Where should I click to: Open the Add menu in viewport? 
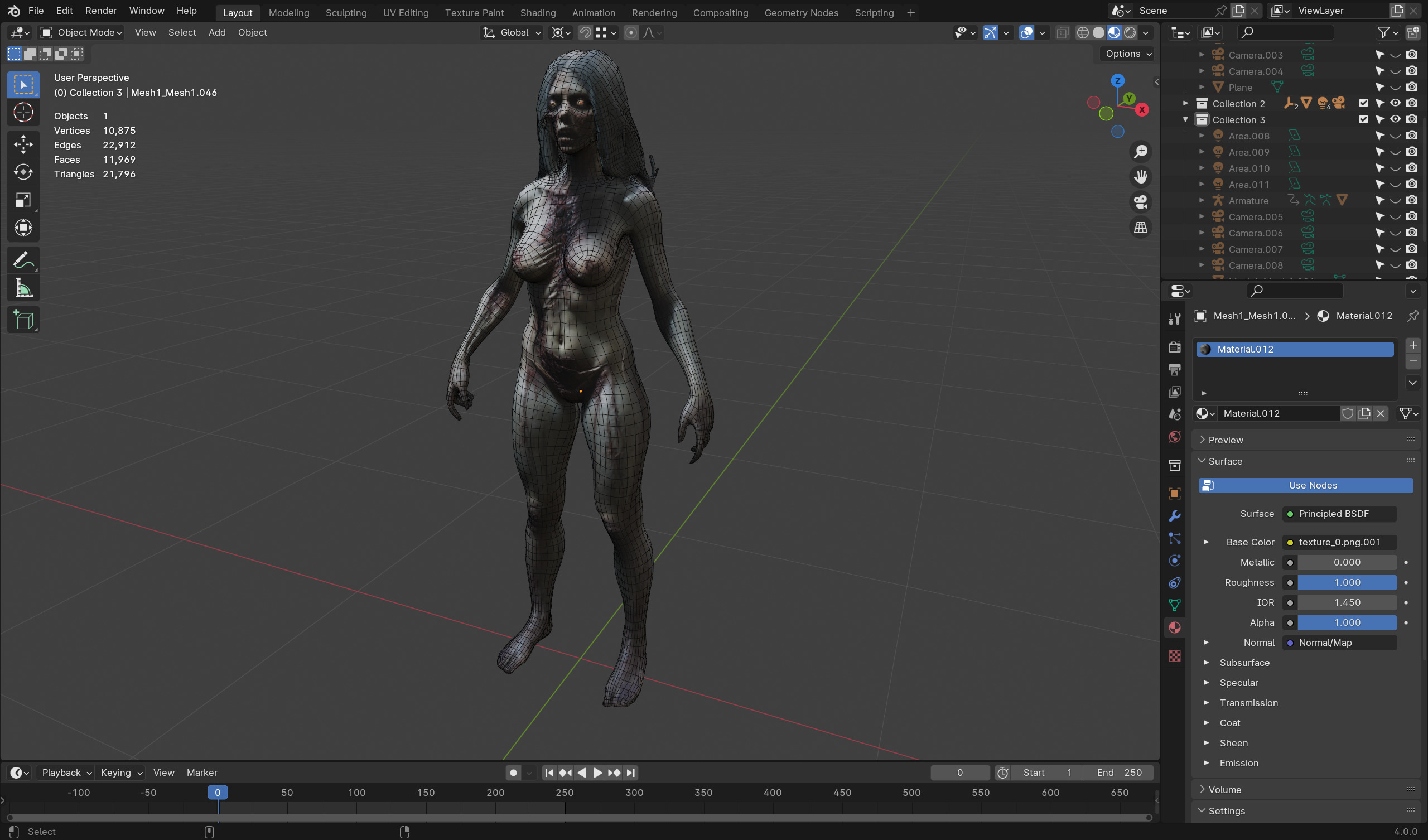(x=217, y=33)
